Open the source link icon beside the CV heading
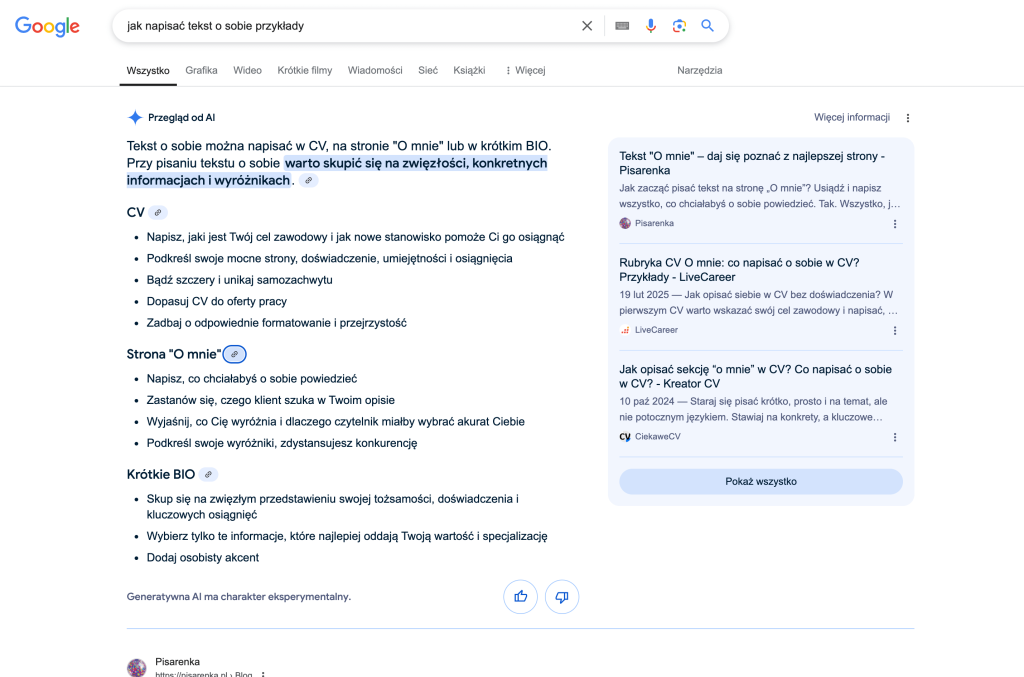Viewport: 1024px width, 677px height. tap(159, 212)
